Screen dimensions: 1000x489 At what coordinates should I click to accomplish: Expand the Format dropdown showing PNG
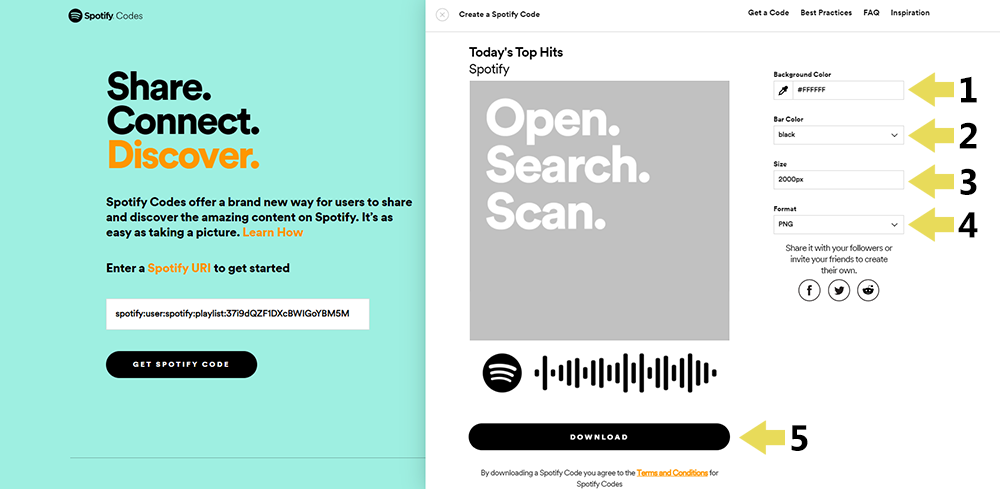click(839, 224)
